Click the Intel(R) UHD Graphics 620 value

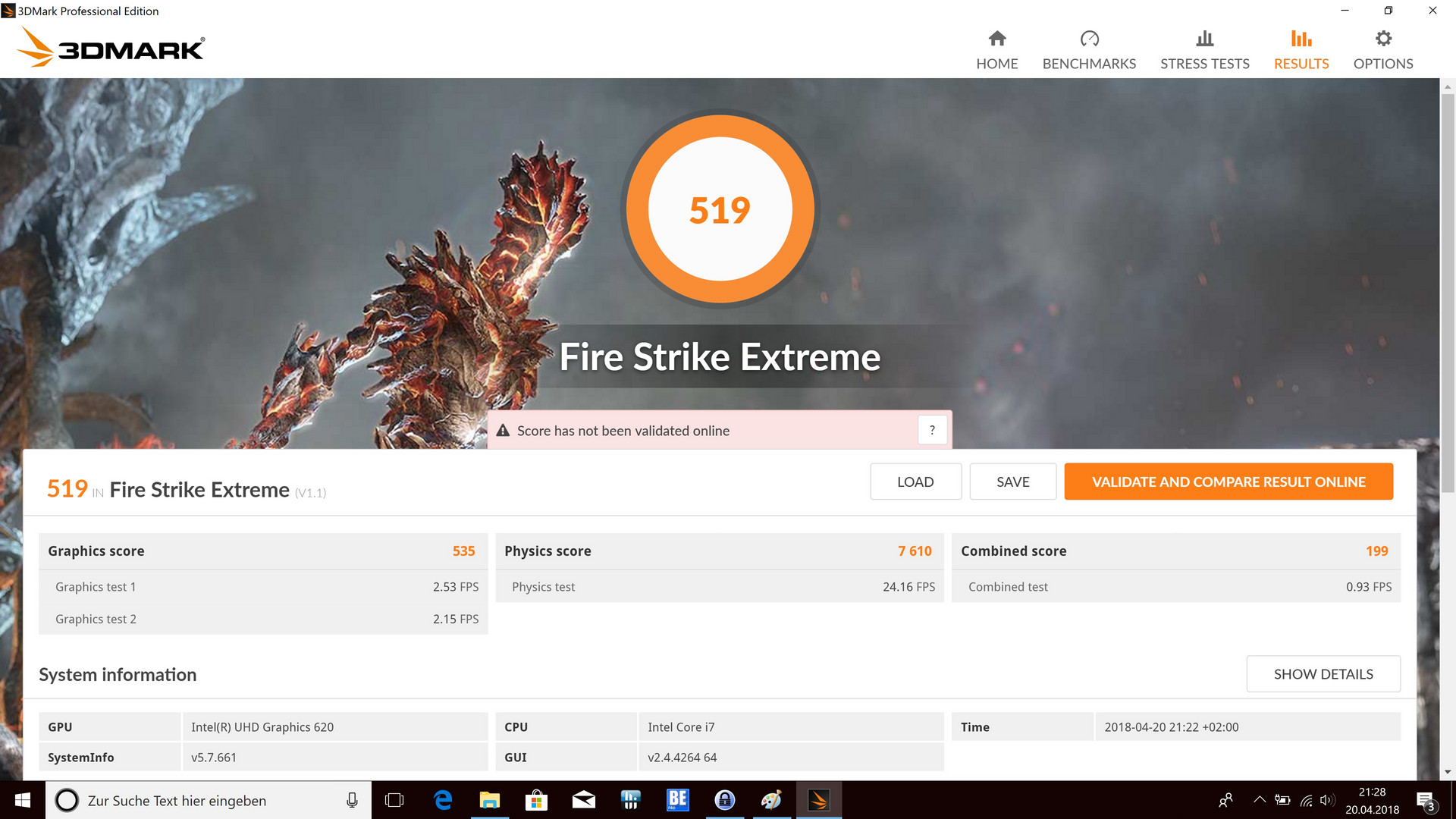tap(262, 727)
